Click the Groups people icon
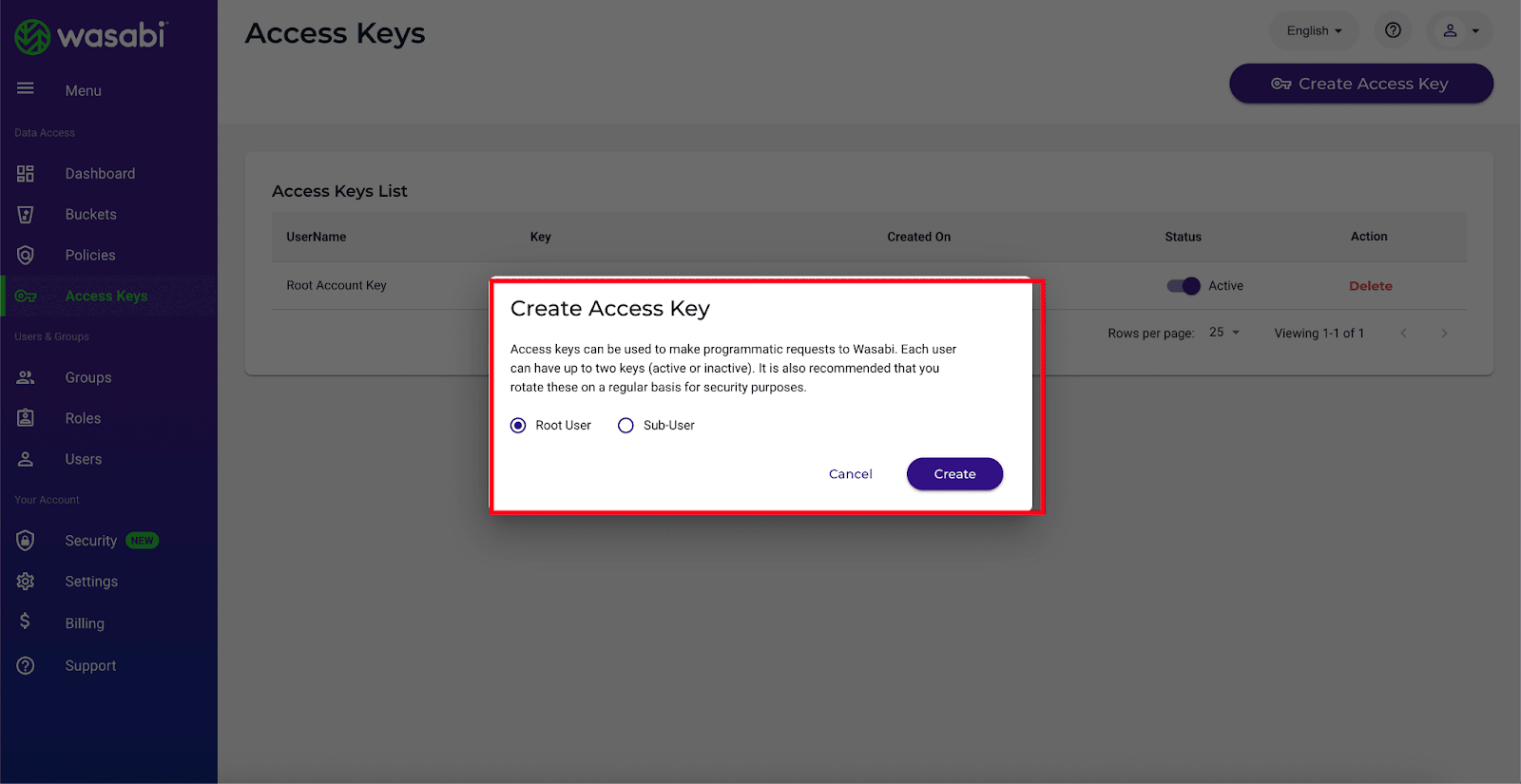 point(26,377)
